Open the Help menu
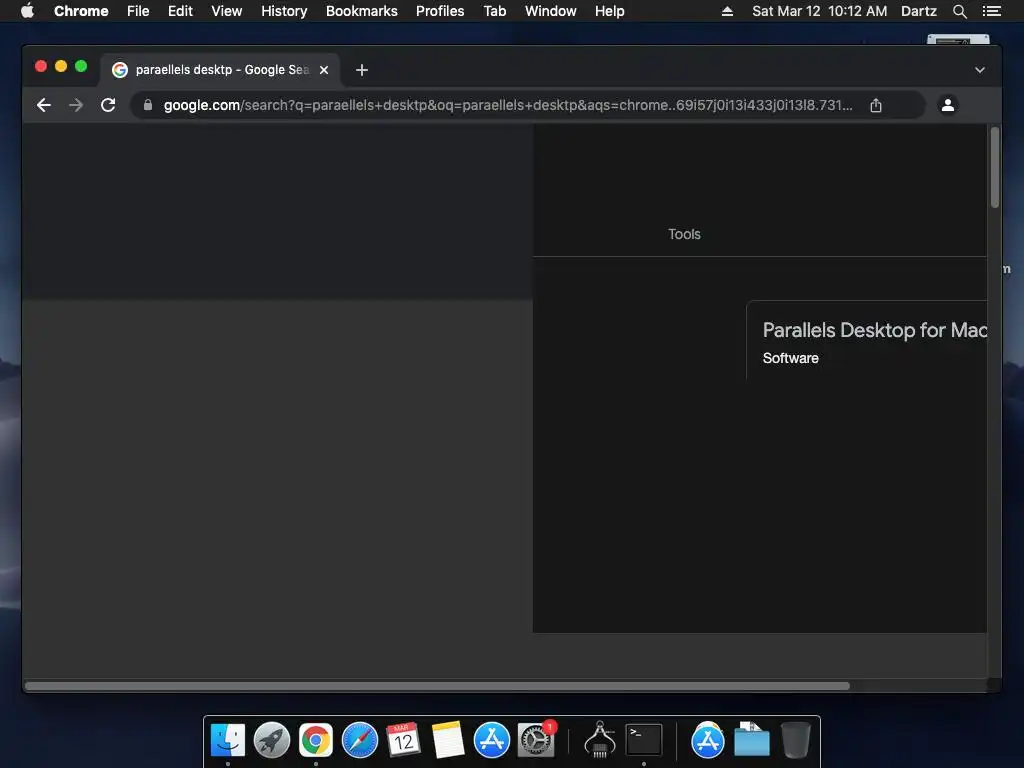This screenshot has width=1024, height=768. [x=609, y=11]
